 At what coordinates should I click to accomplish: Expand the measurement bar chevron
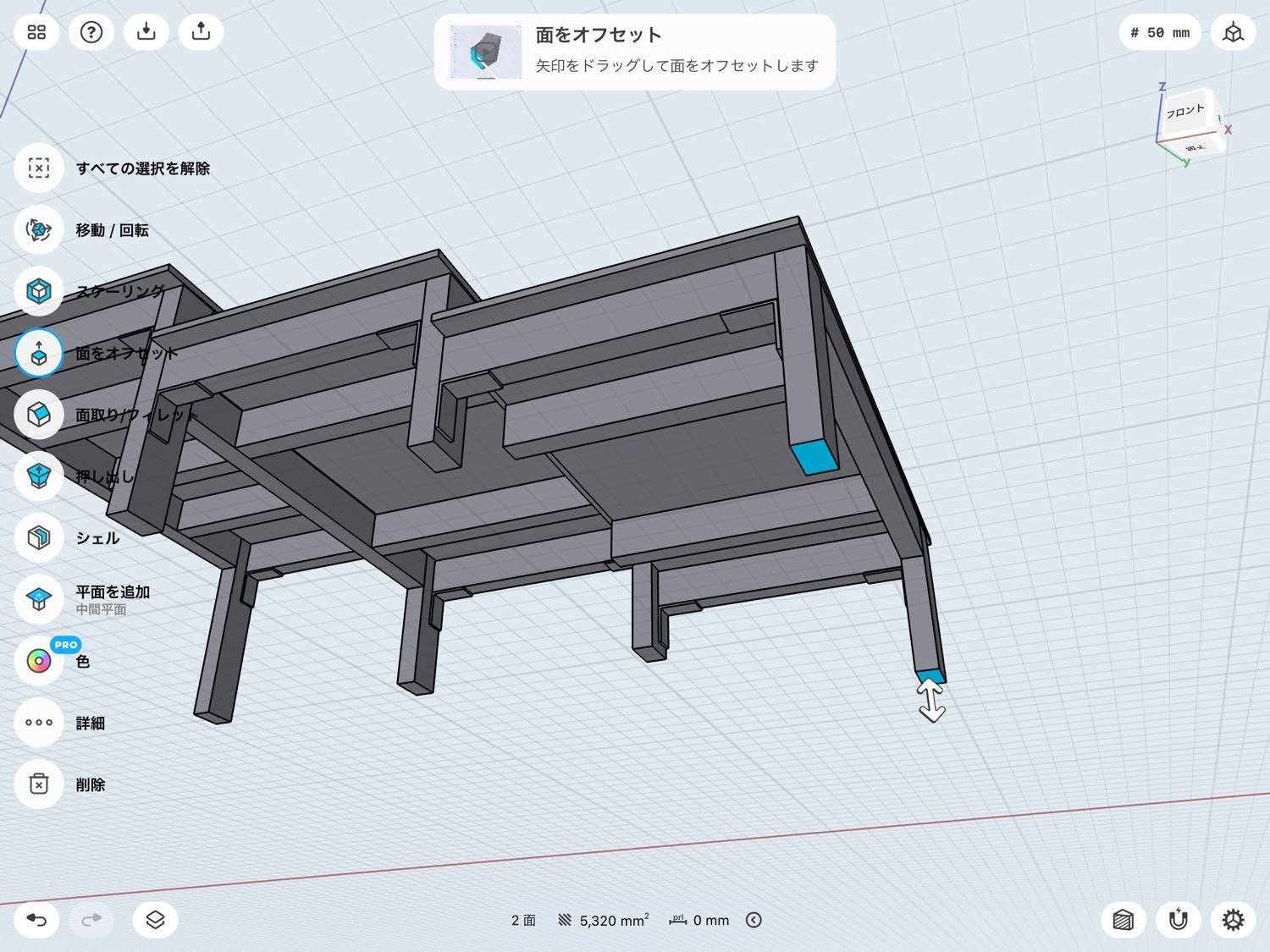754,920
